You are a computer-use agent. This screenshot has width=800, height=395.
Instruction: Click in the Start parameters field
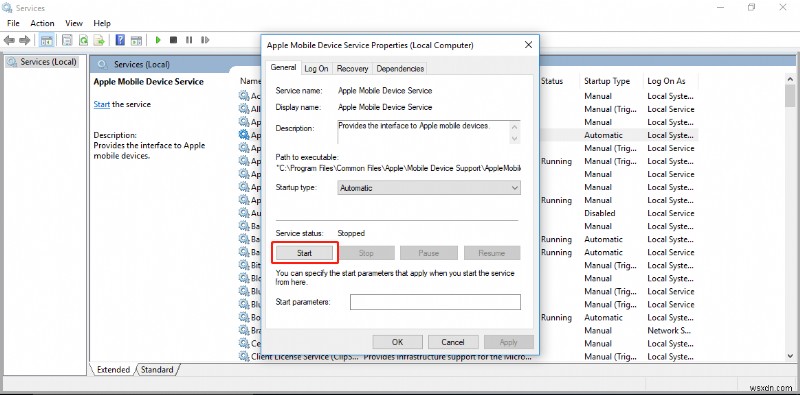(435, 302)
